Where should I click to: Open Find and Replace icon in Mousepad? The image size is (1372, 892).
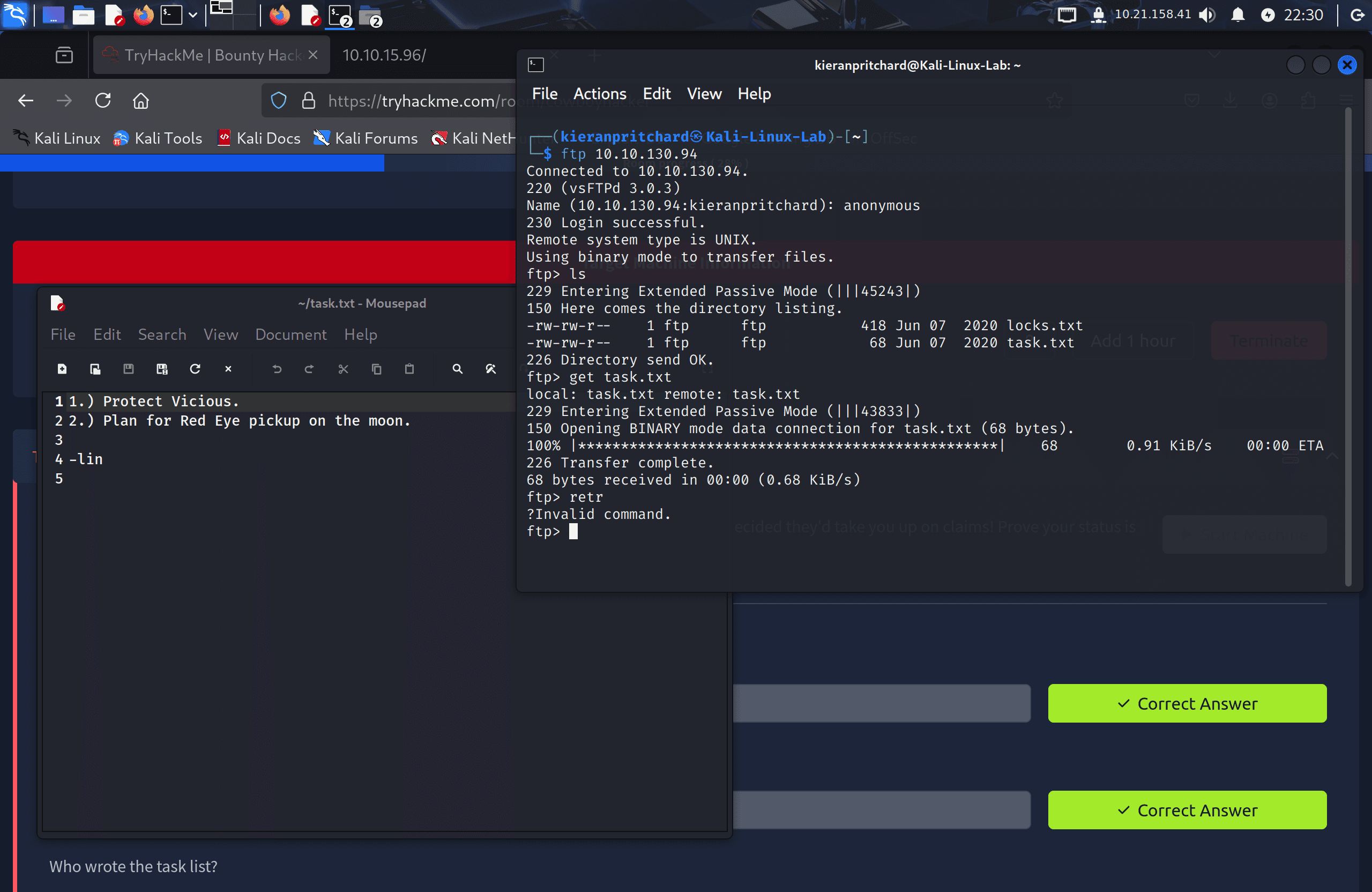(x=490, y=369)
